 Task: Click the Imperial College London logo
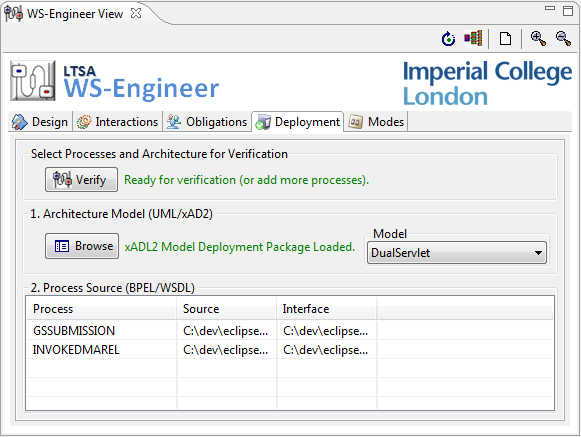(x=487, y=83)
